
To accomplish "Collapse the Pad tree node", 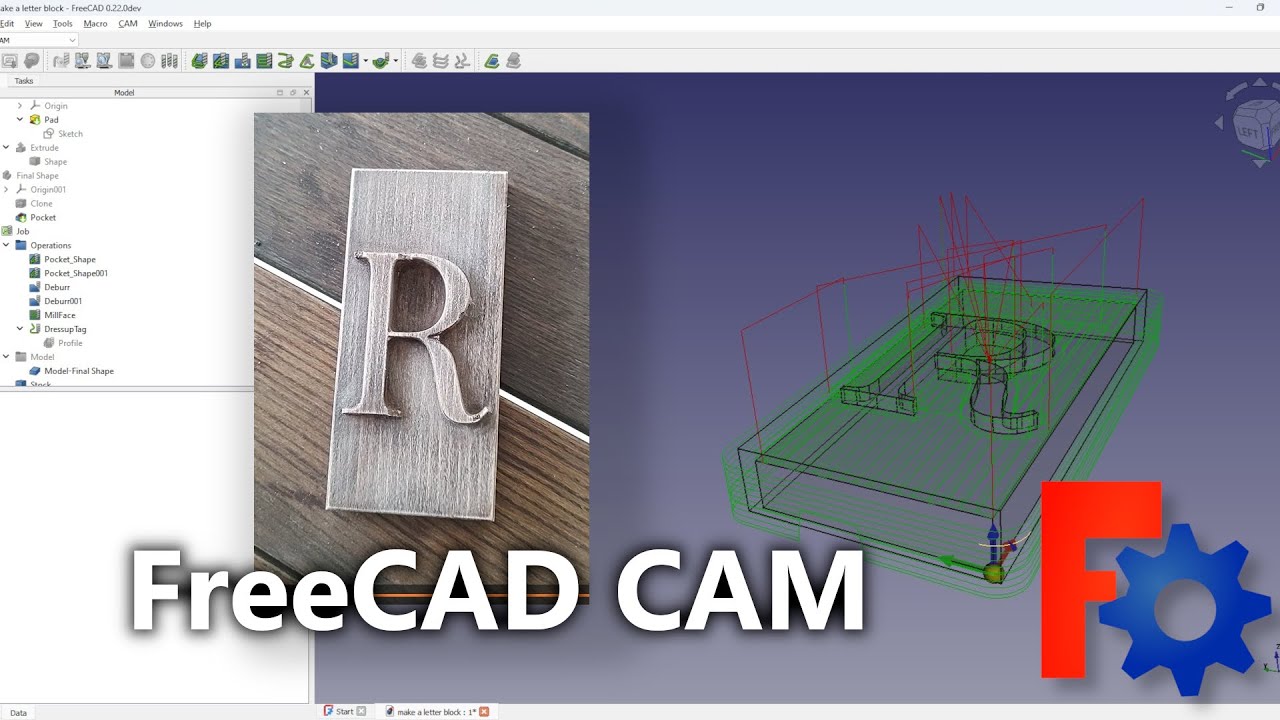I will click(20, 119).
